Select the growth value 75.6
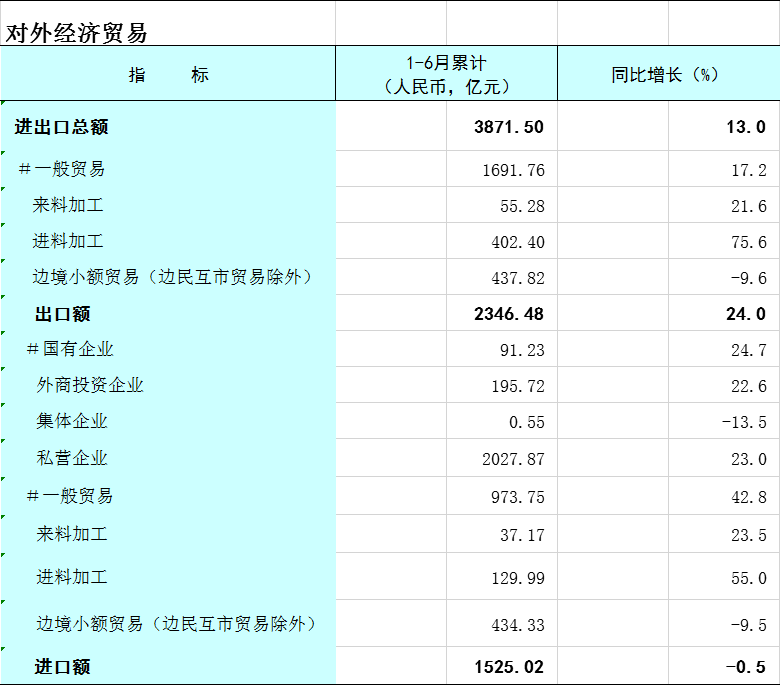780x685 pixels. pyautogui.click(x=749, y=242)
